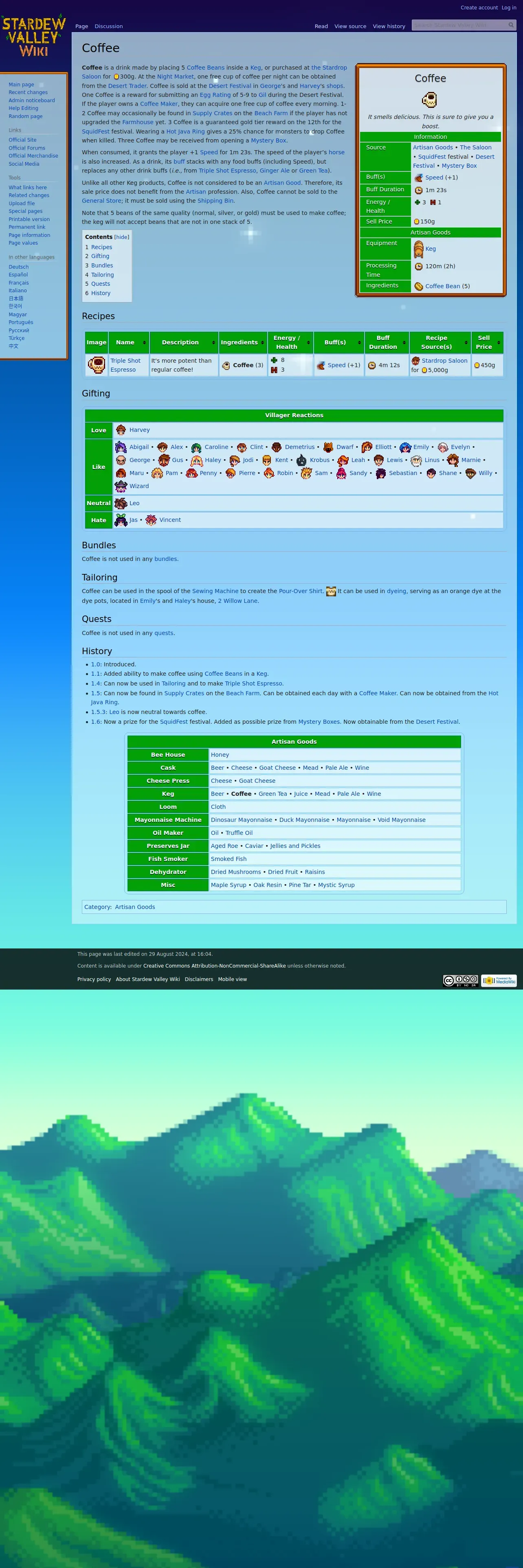This screenshot has height=1568, width=523.
Task: Open the Random page sidebar link
Action: tap(26, 116)
